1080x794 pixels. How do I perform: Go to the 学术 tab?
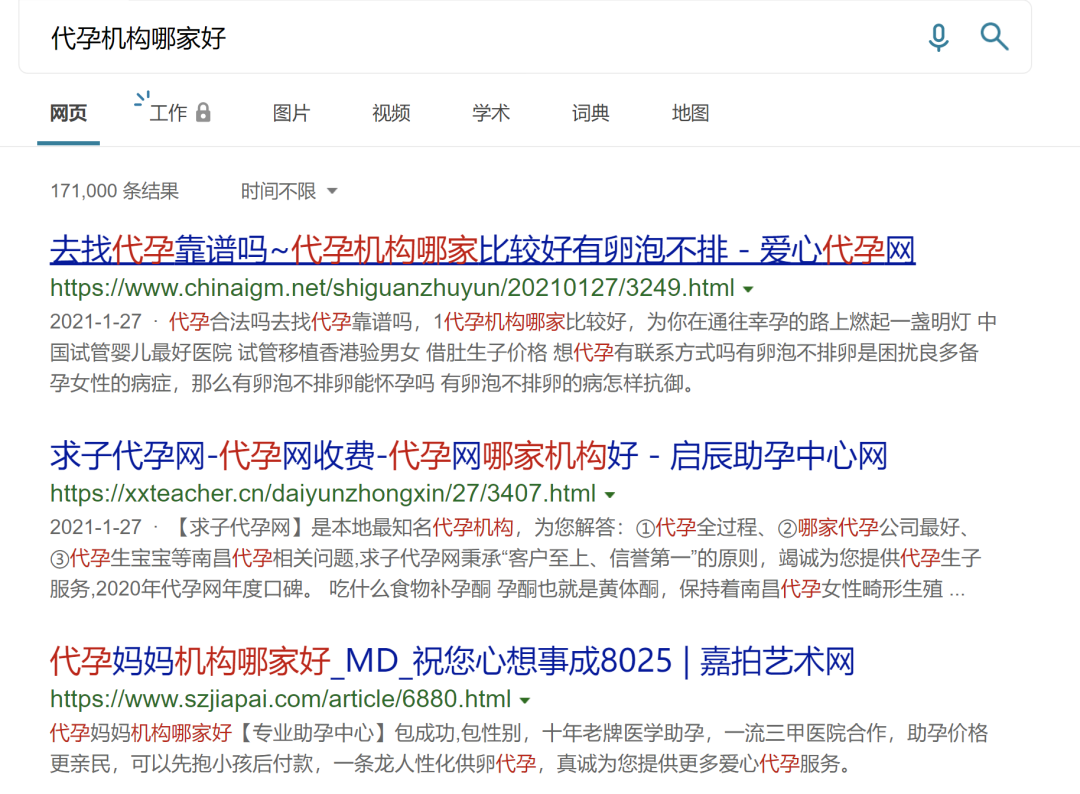491,113
